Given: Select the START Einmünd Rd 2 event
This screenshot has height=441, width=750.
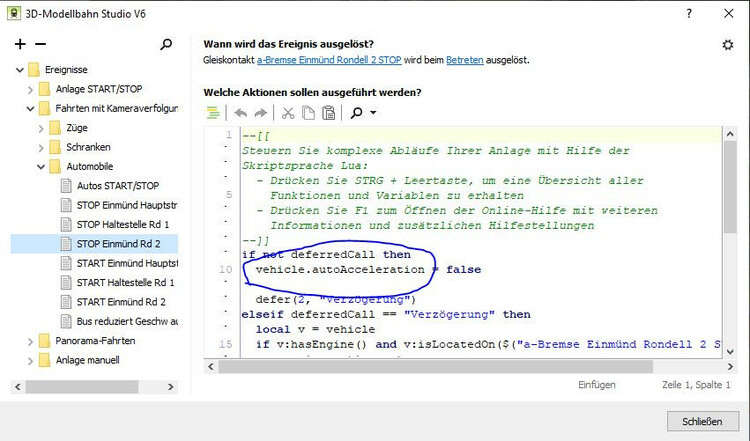Looking at the screenshot, I should point(121,302).
